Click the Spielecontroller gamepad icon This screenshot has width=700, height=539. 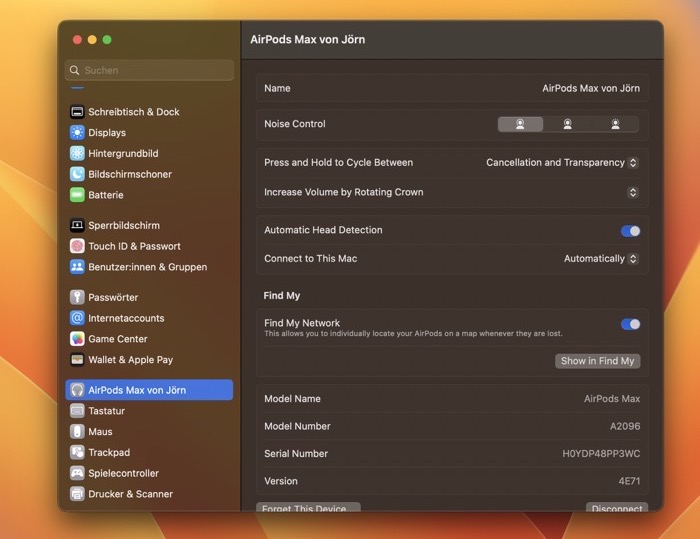[x=77, y=473]
